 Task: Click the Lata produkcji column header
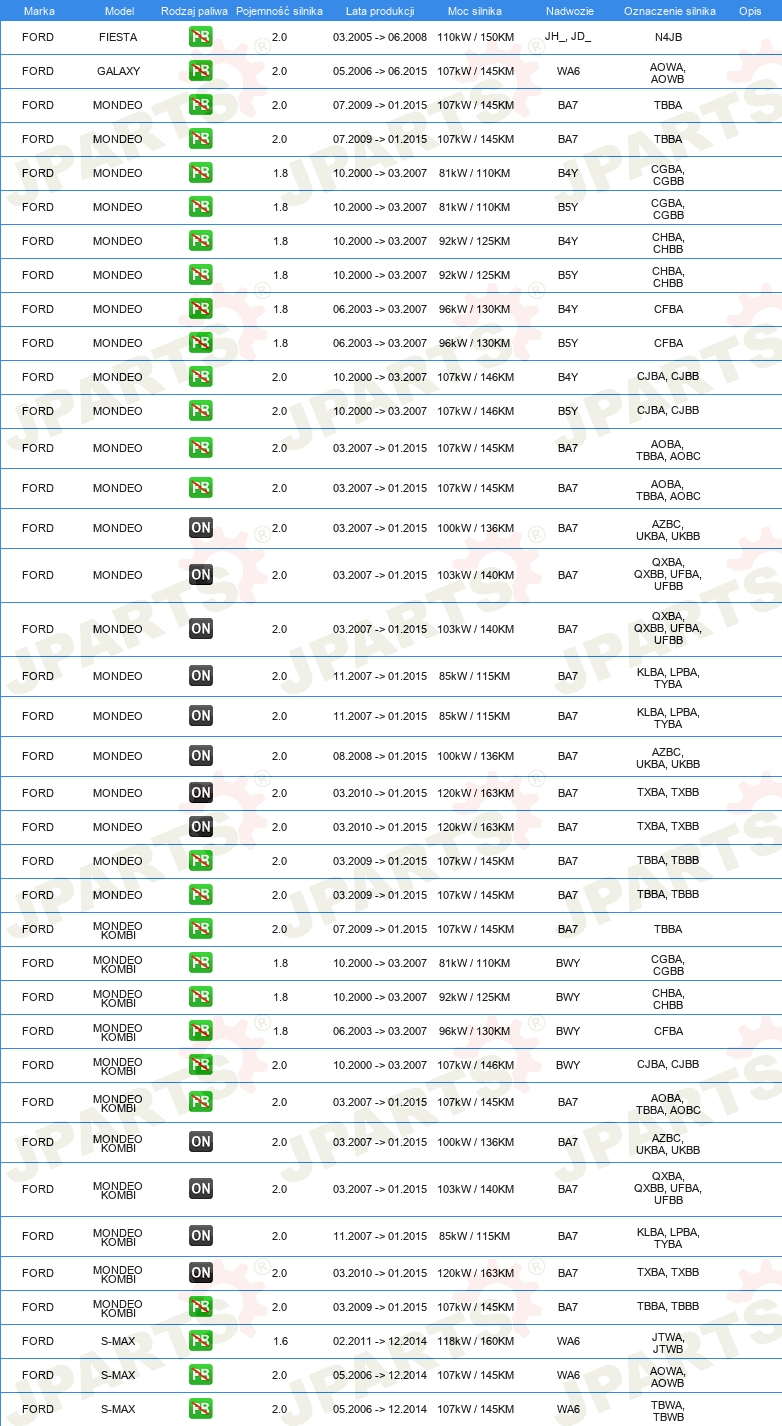pyautogui.click(x=380, y=10)
